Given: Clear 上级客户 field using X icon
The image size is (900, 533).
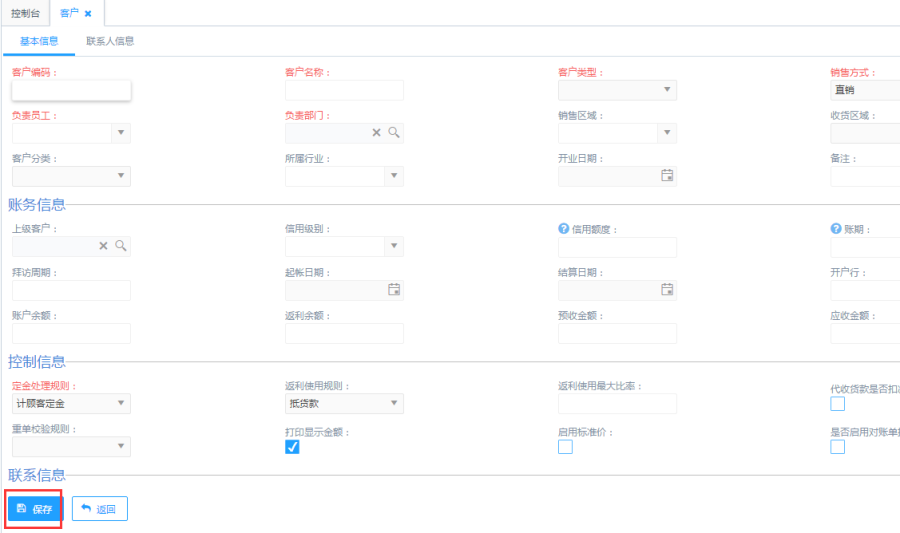Looking at the screenshot, I should click(103, 246).
